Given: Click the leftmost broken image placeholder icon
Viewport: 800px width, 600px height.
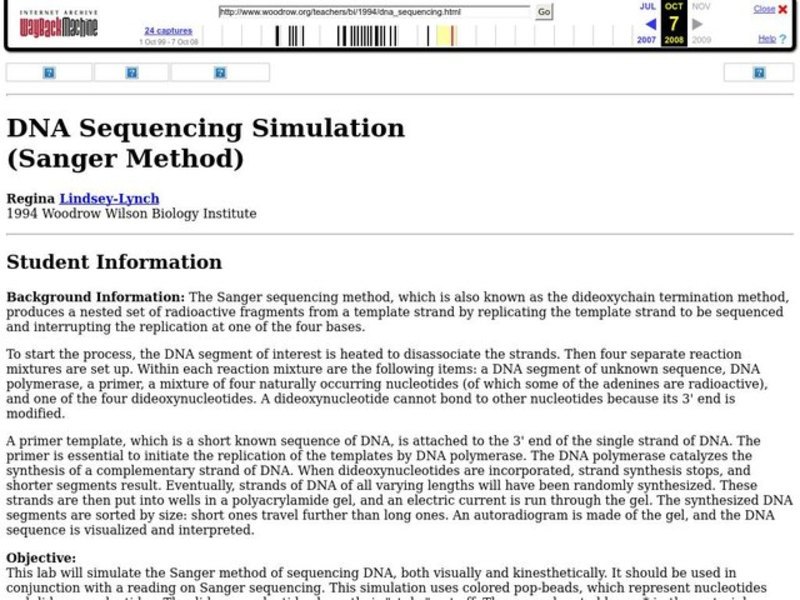Looking at the screenshot, I should pyautogui.click(x=48, y=72).
